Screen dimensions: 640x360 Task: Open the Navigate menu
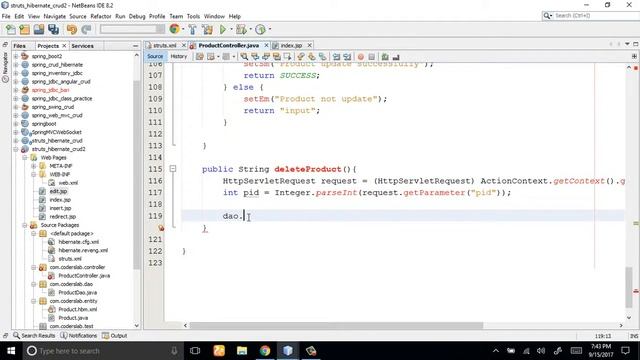click(x=55, y=16)
